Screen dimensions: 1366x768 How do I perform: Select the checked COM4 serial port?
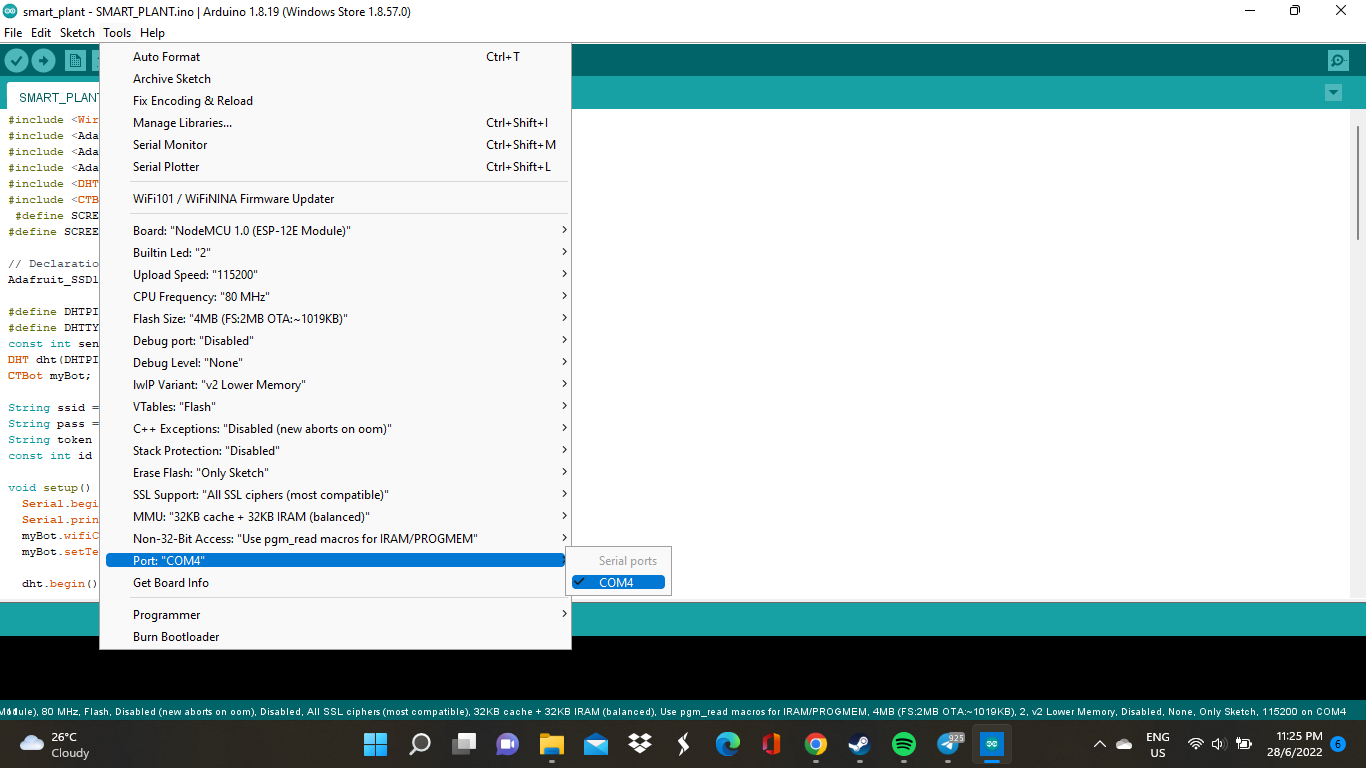(618, 582)
